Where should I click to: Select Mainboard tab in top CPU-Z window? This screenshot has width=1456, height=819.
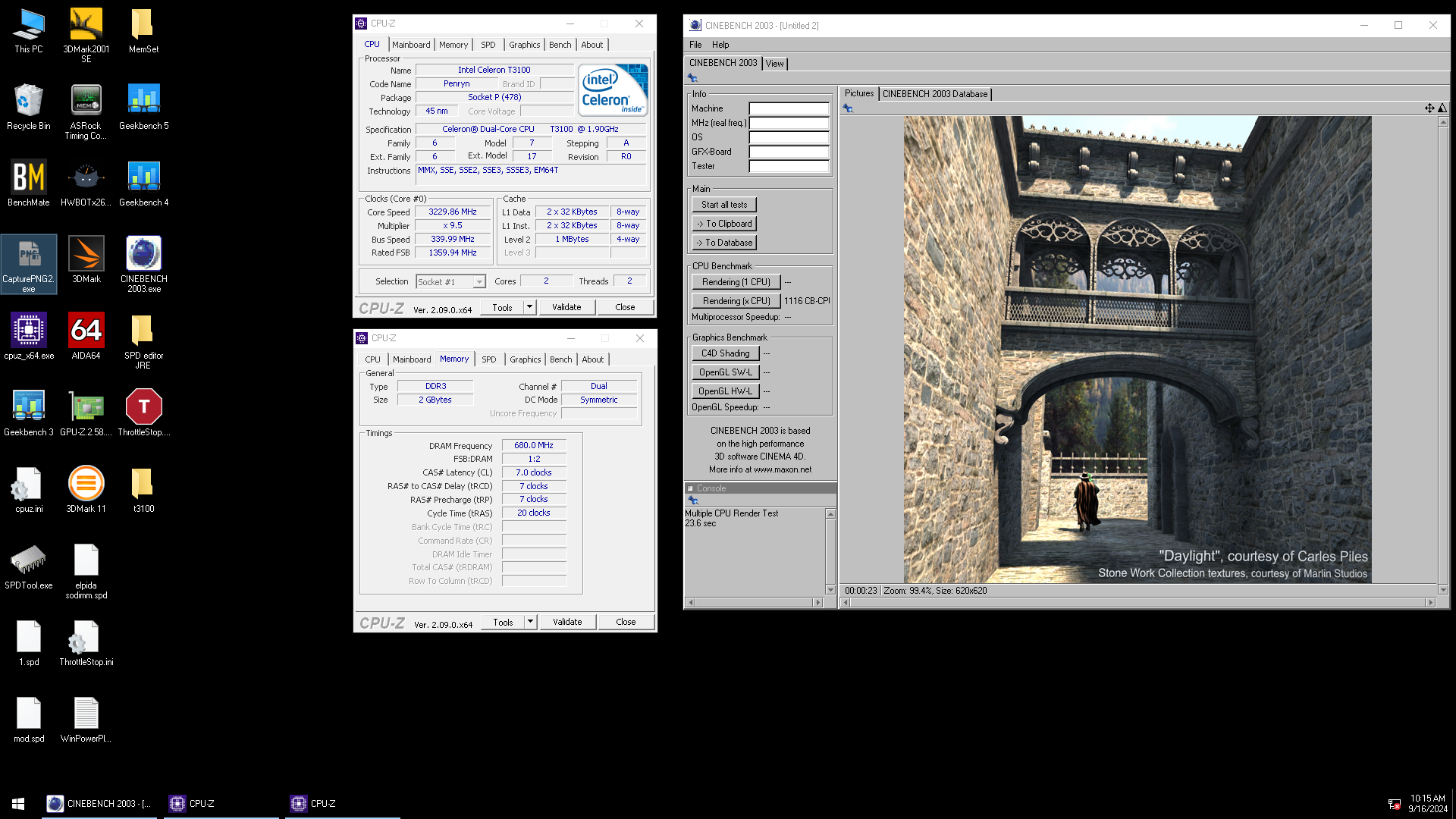[x=411, y=45]
